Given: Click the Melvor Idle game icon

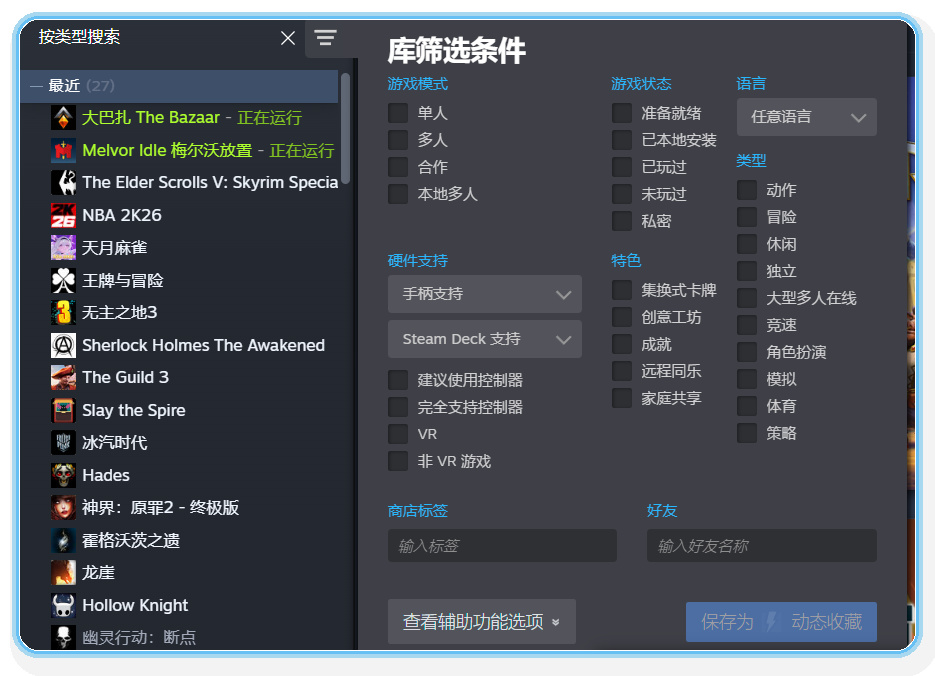Looking at the screenshot, I should pos(63,150).
